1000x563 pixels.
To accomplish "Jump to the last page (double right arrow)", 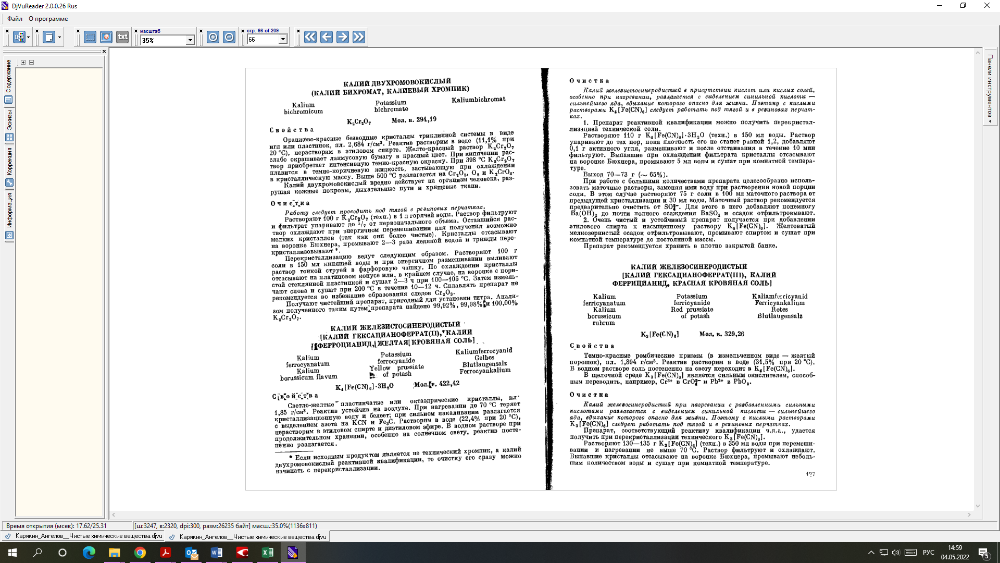I will tap(358, 37).
